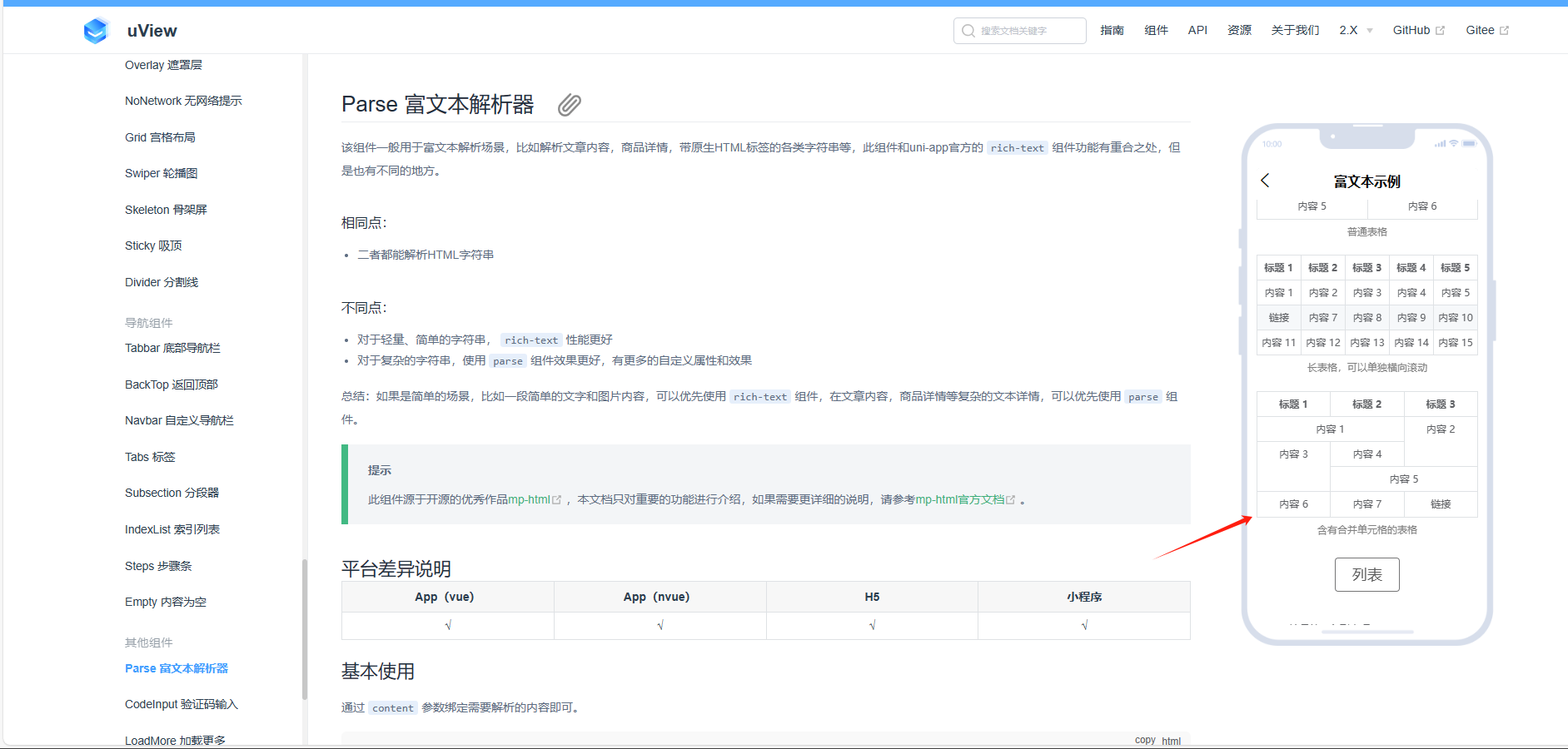Click external link icon after mp-html官方文档
Viewport: 1568px width, 749px height.
1010,500
